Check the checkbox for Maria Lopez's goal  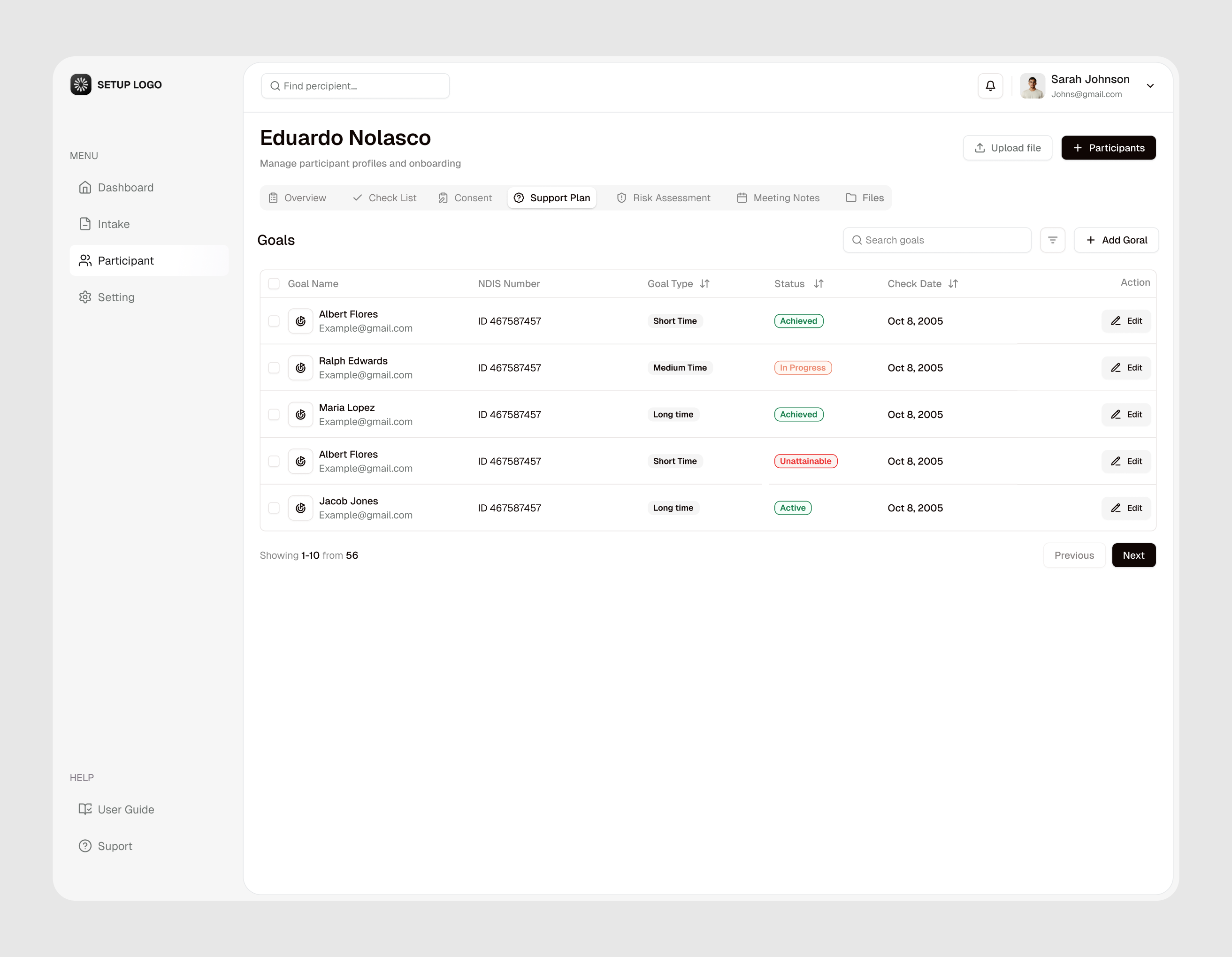[x=274, y=414]
